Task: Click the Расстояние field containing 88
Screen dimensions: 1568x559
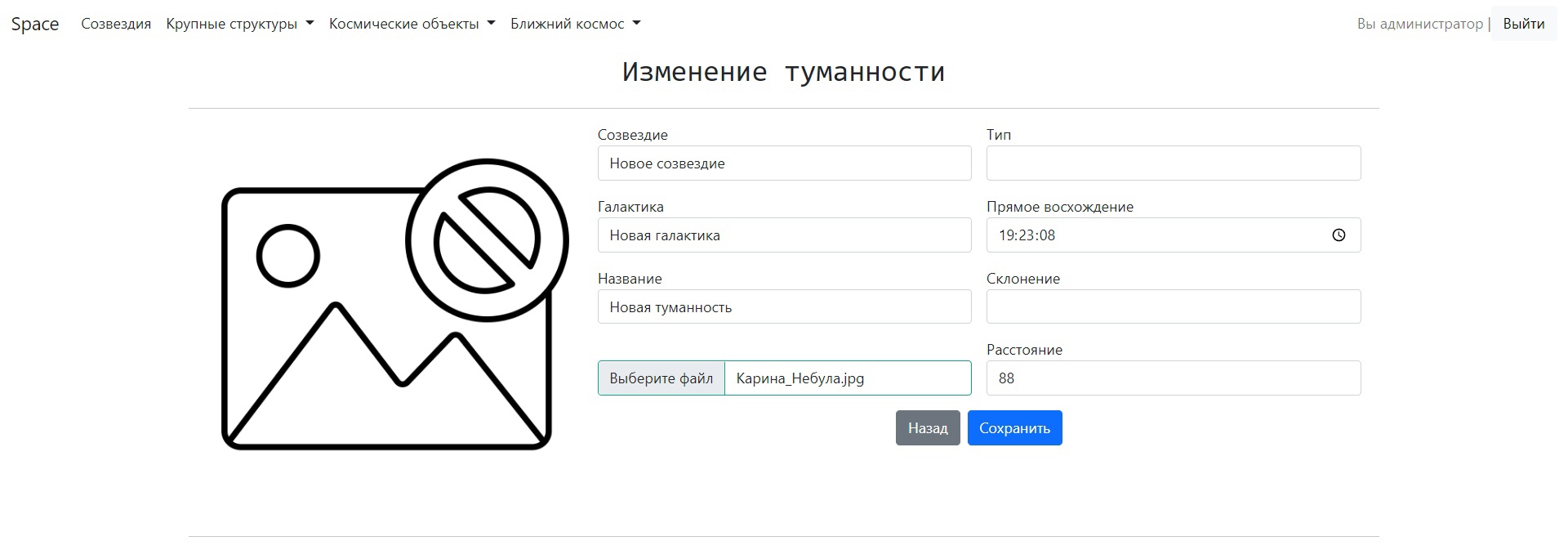Action: pos(1174,378)
